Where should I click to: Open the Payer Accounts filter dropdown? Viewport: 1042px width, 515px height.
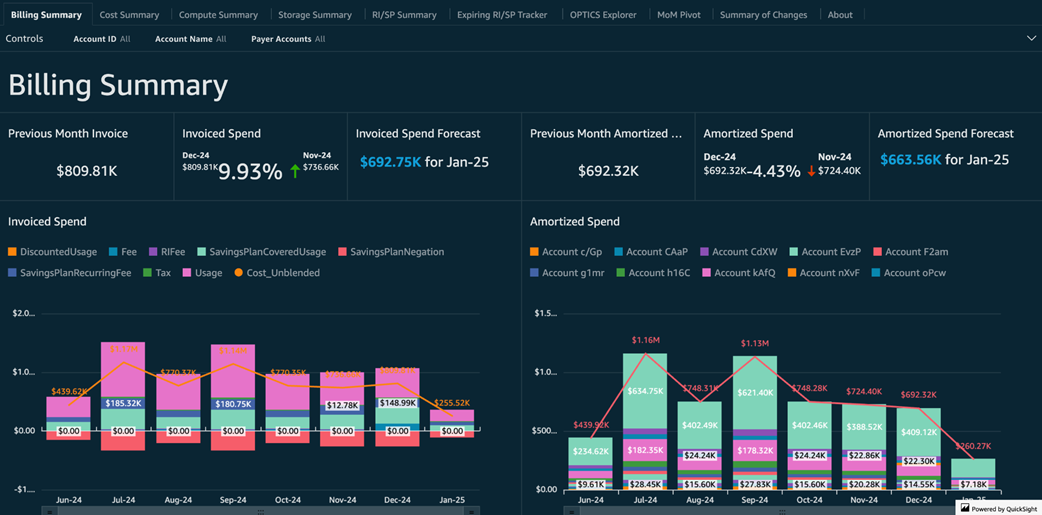[x=287, y=39]
